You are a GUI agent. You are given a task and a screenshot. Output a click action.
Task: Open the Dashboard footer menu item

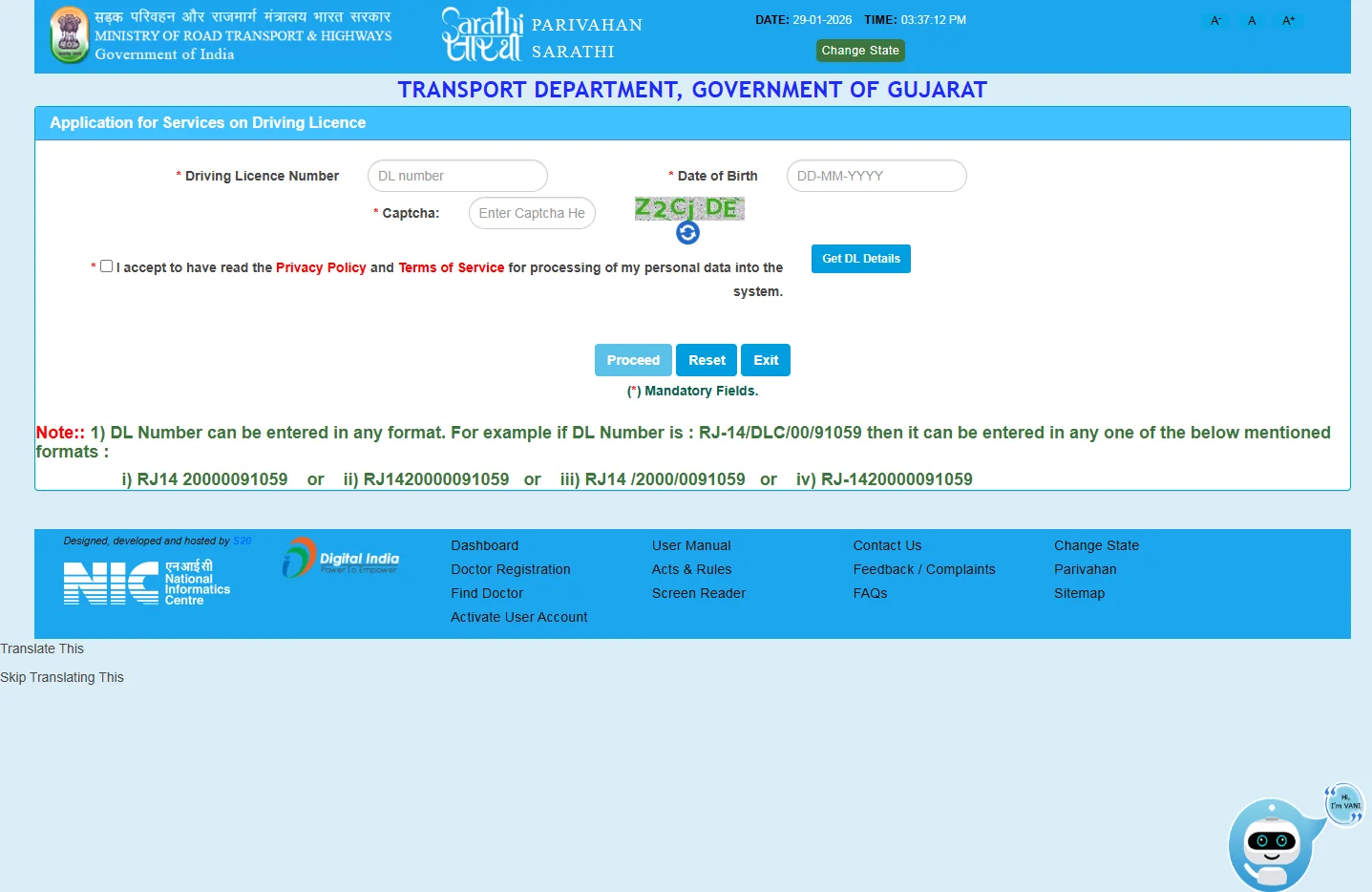(x=484, y=544)
